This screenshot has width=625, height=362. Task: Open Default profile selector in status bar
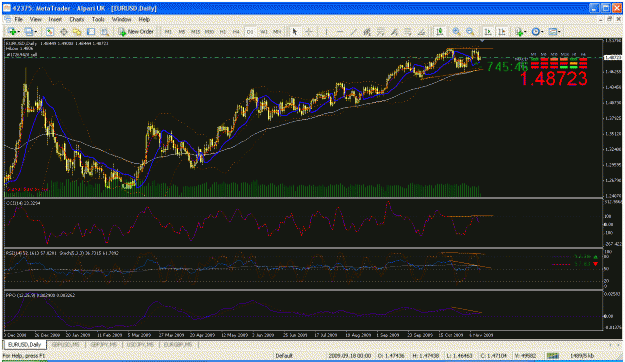click(284, 356)
